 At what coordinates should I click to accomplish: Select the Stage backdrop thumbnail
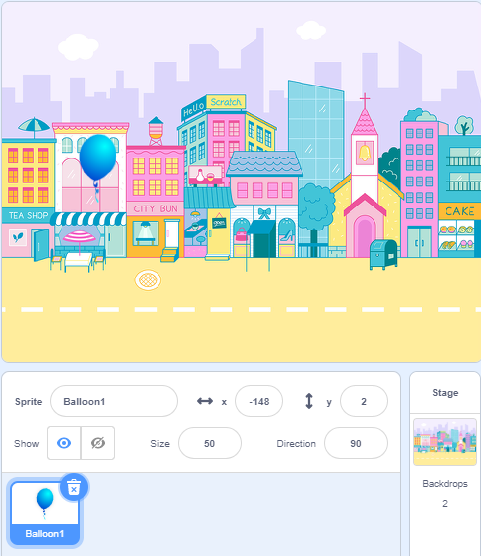pos(445,441)
